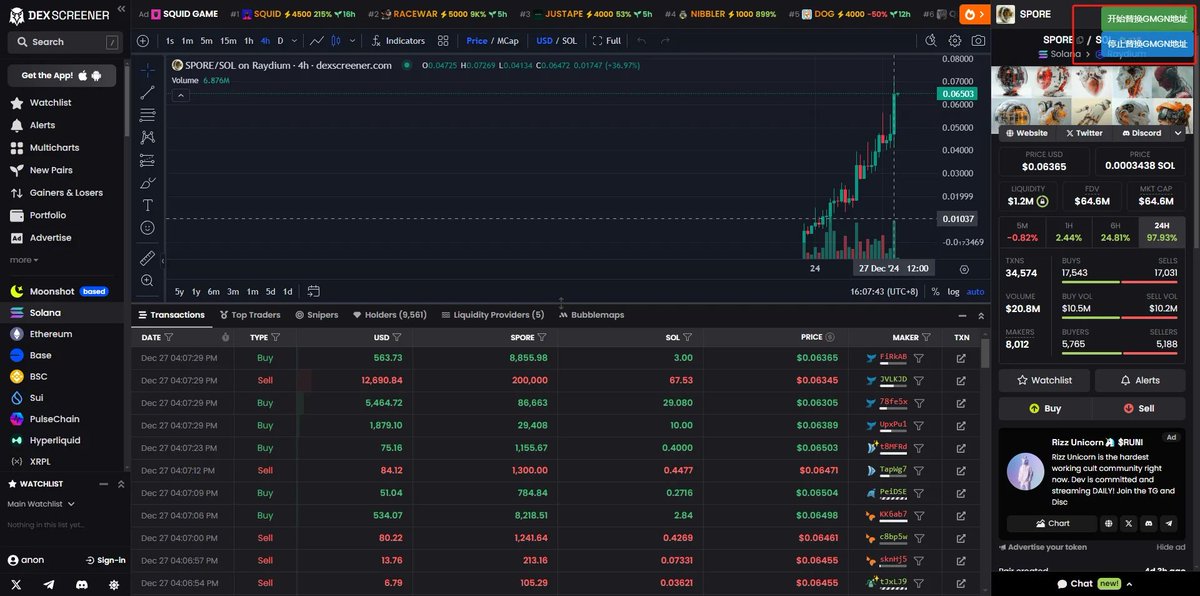Switch chart to Price / MCap toggle
1200x596 pixels.
point(492,41)
